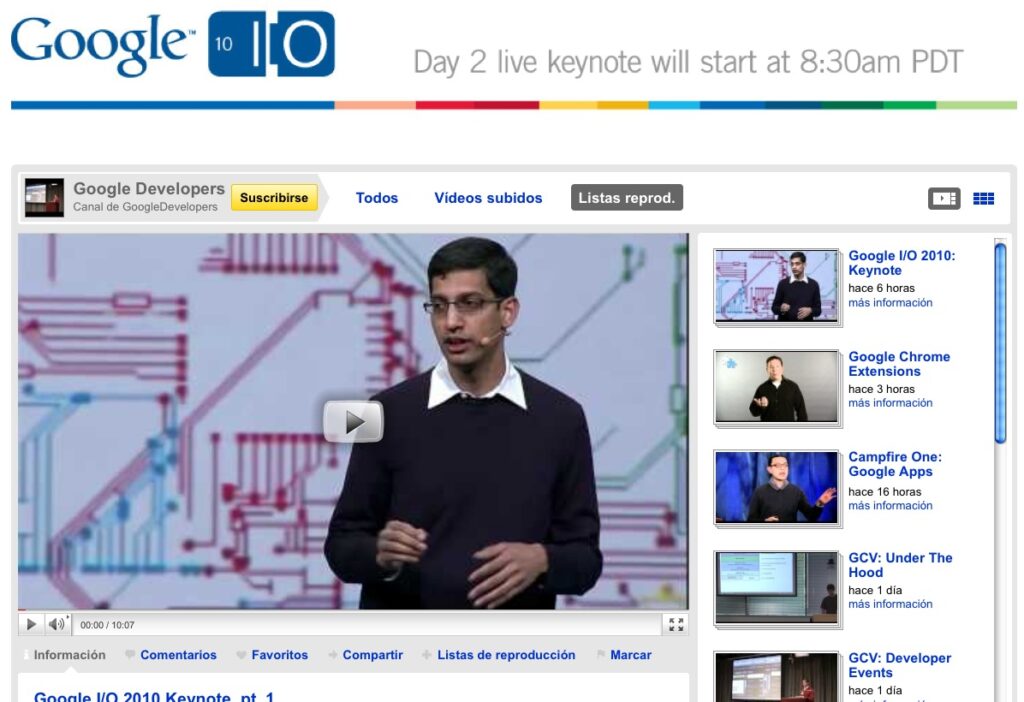The height and width of the screenshot is (702, 1024).
Task: Switch to the Todos tab
Action: click(377, 198)
